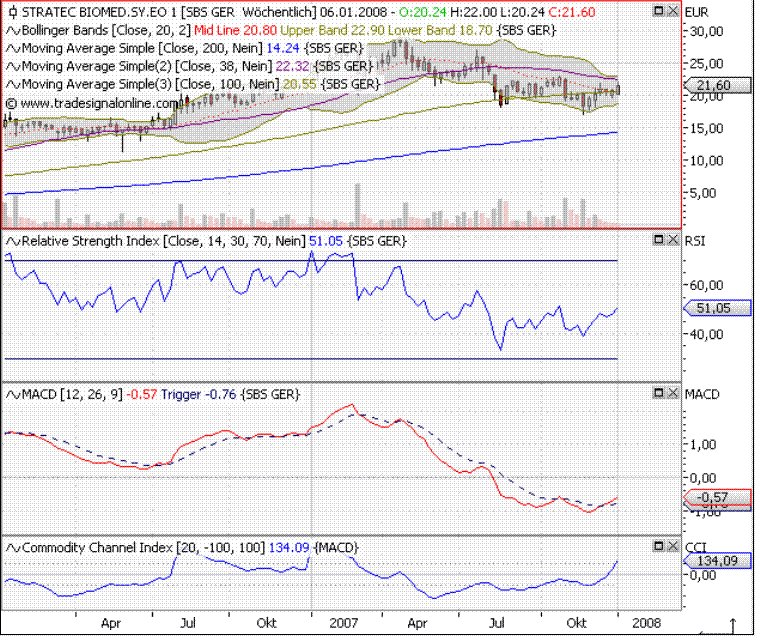Image resolution: width=758 pixels, height=636 pixels.
Task: Click the high value H:22.00
Action: pos(473,12)
